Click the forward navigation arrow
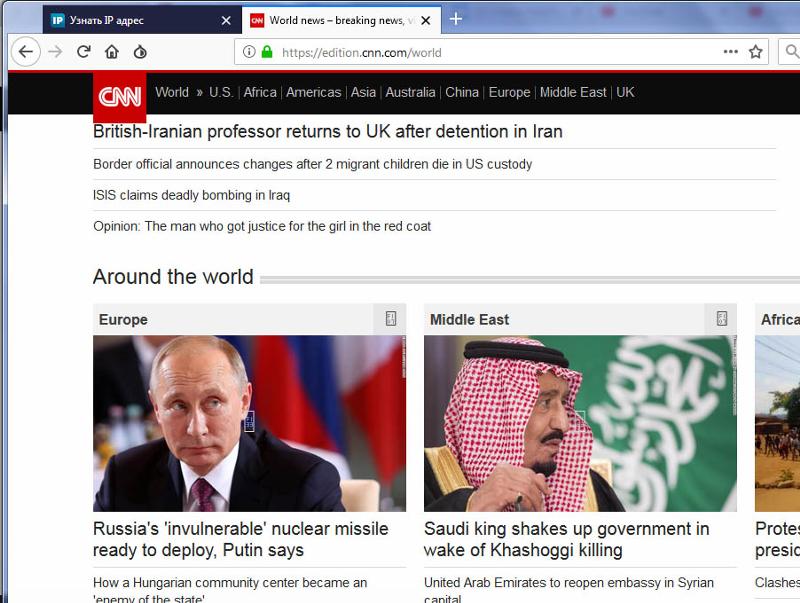Viewport: 800px width, 603px height. [55, 52]
